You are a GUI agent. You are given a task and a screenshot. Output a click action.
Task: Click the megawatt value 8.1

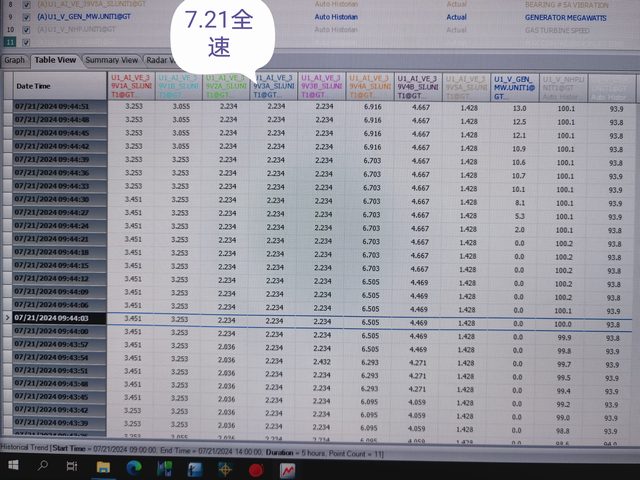[520, 203]
